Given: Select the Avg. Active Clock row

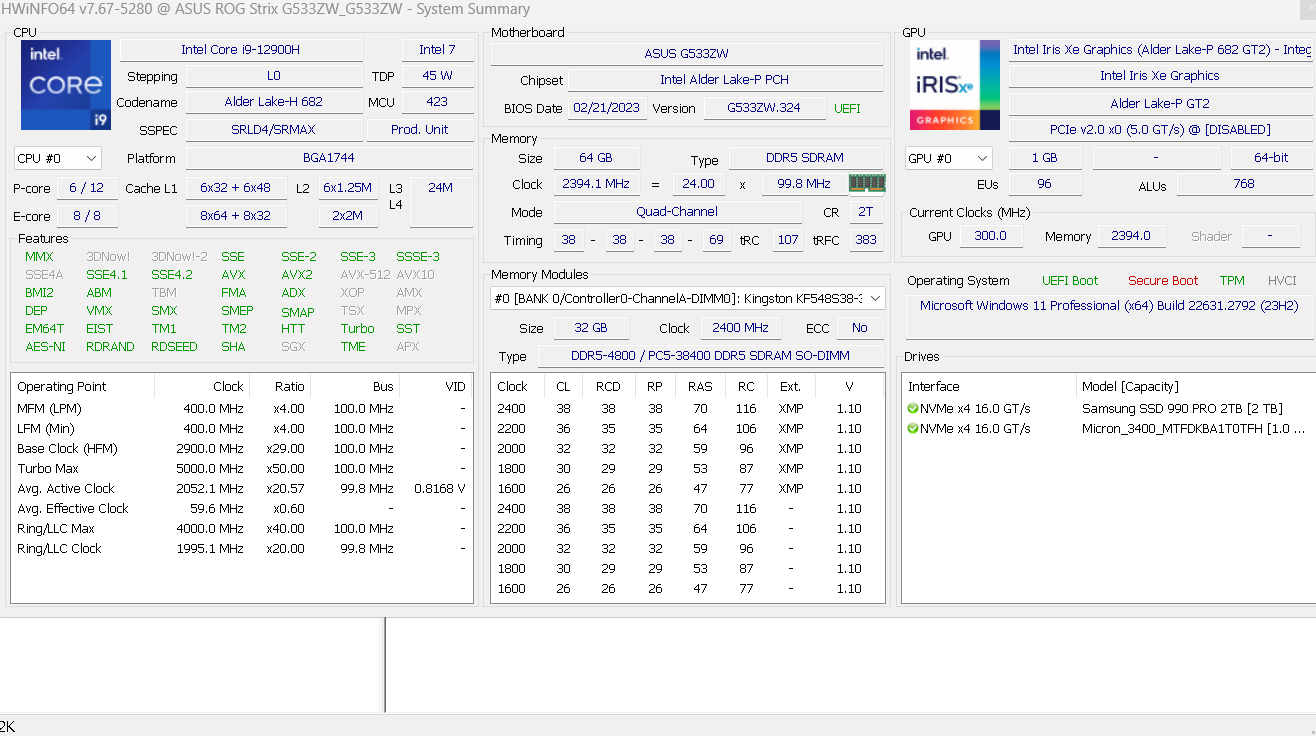Looking at the screenshot, I should (x=241, y=488).
